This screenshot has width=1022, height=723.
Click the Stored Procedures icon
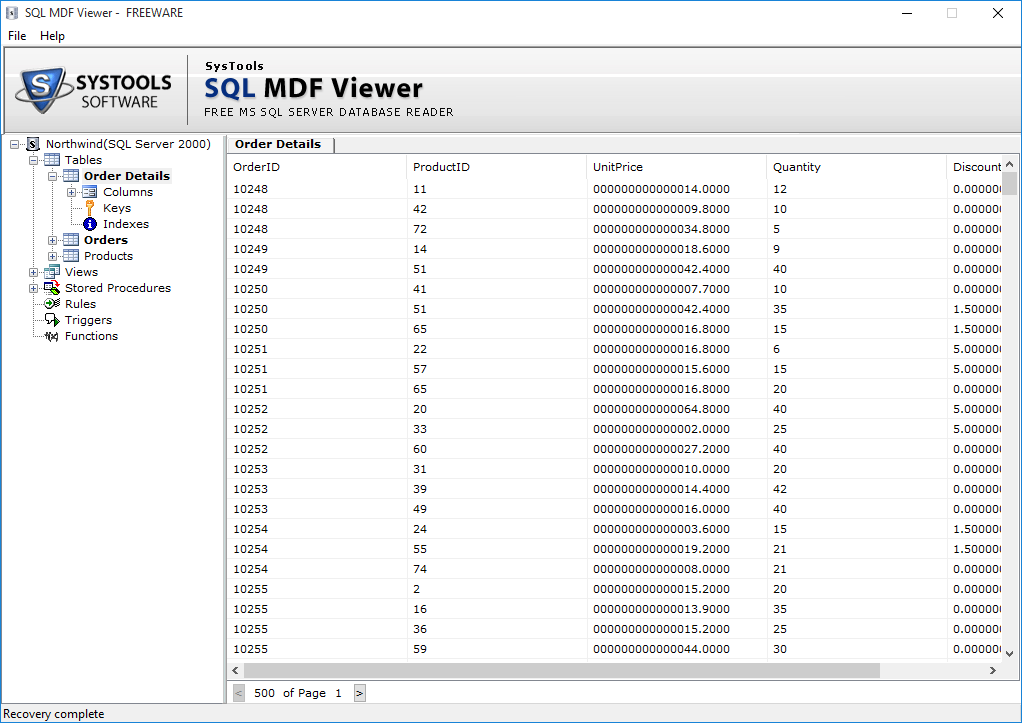[51, 288]
